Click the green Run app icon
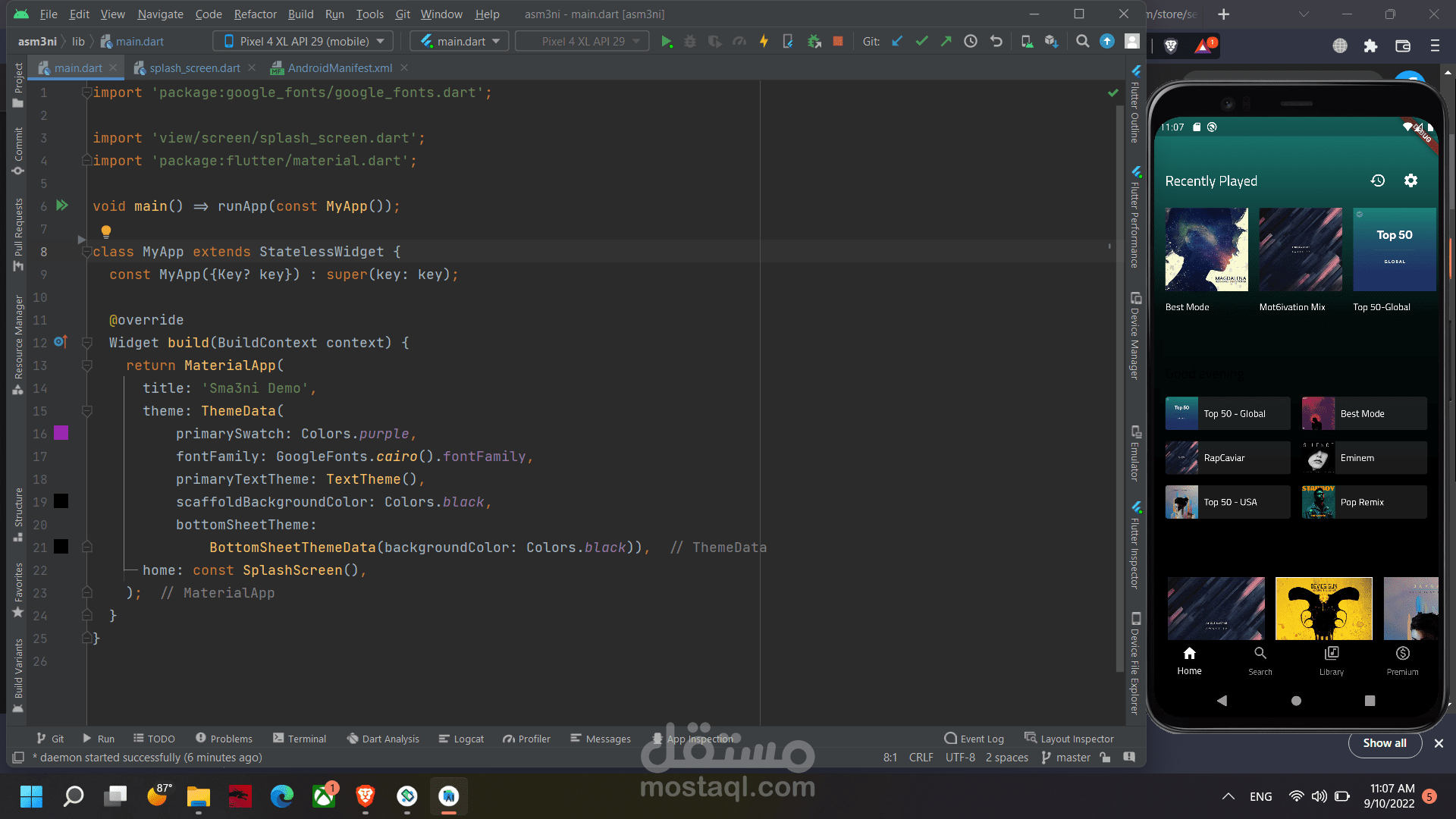The height and width of the screenshot is (819, 1456). tap(667, 42)
